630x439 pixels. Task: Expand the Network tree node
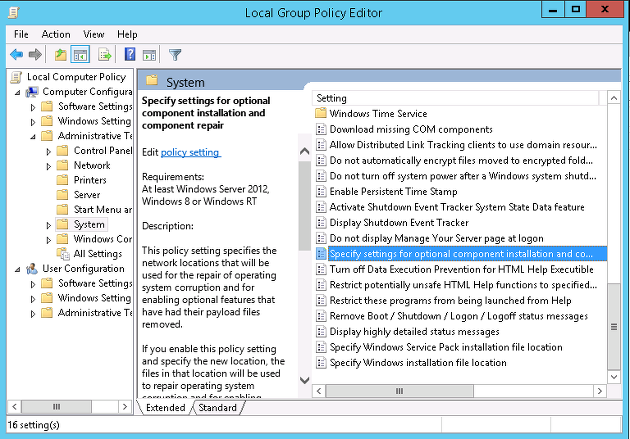[49, 166]
